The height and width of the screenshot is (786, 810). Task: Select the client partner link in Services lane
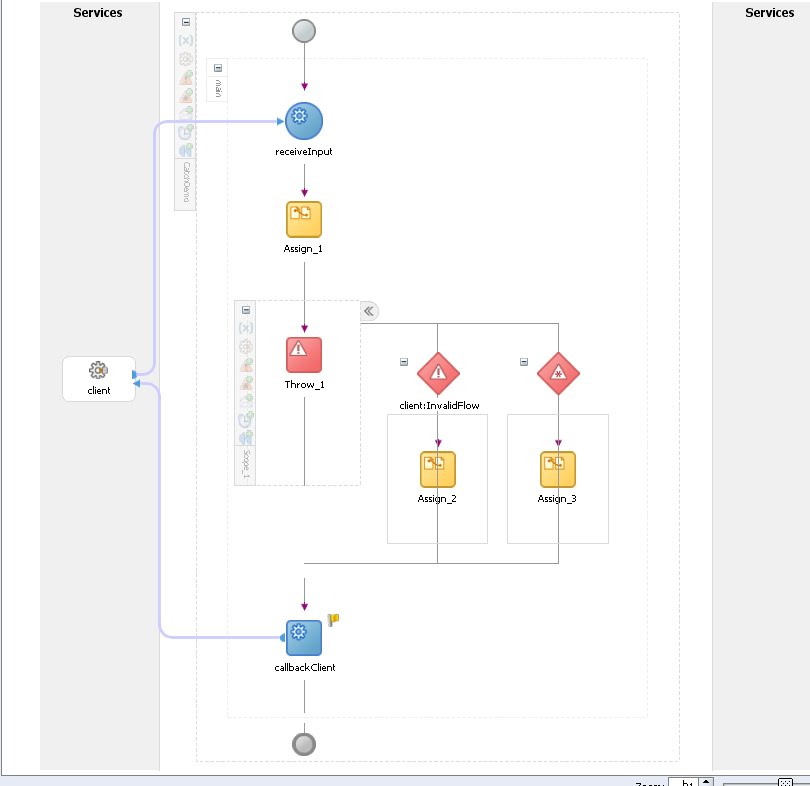tap(98, 378)
